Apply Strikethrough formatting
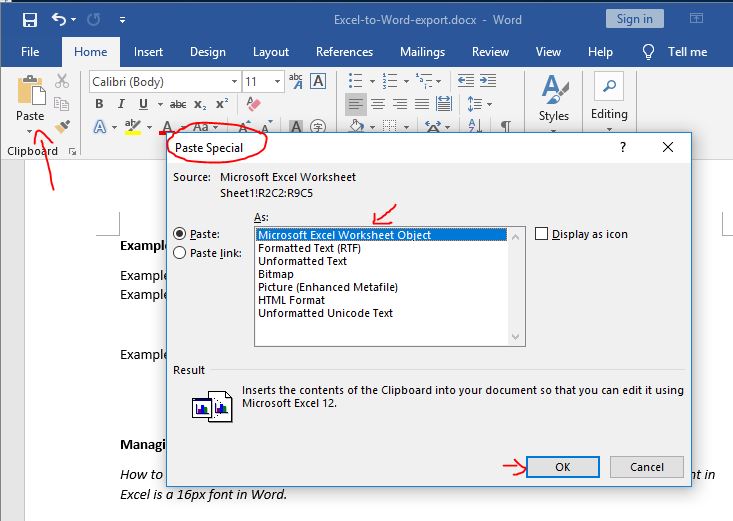Screen dimensions: 733x521 178,104
